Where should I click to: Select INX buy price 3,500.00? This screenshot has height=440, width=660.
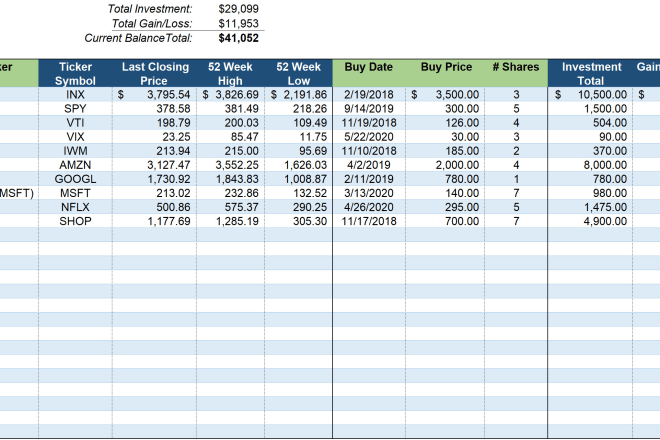click(x=445, y=95)
